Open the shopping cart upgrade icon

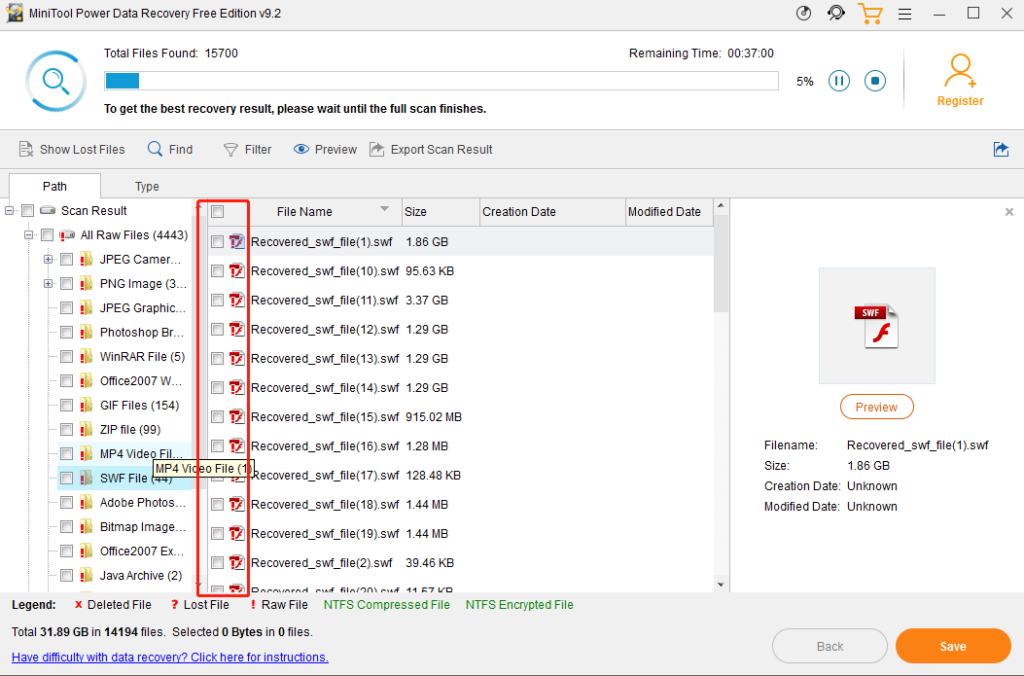pos(870,13)
